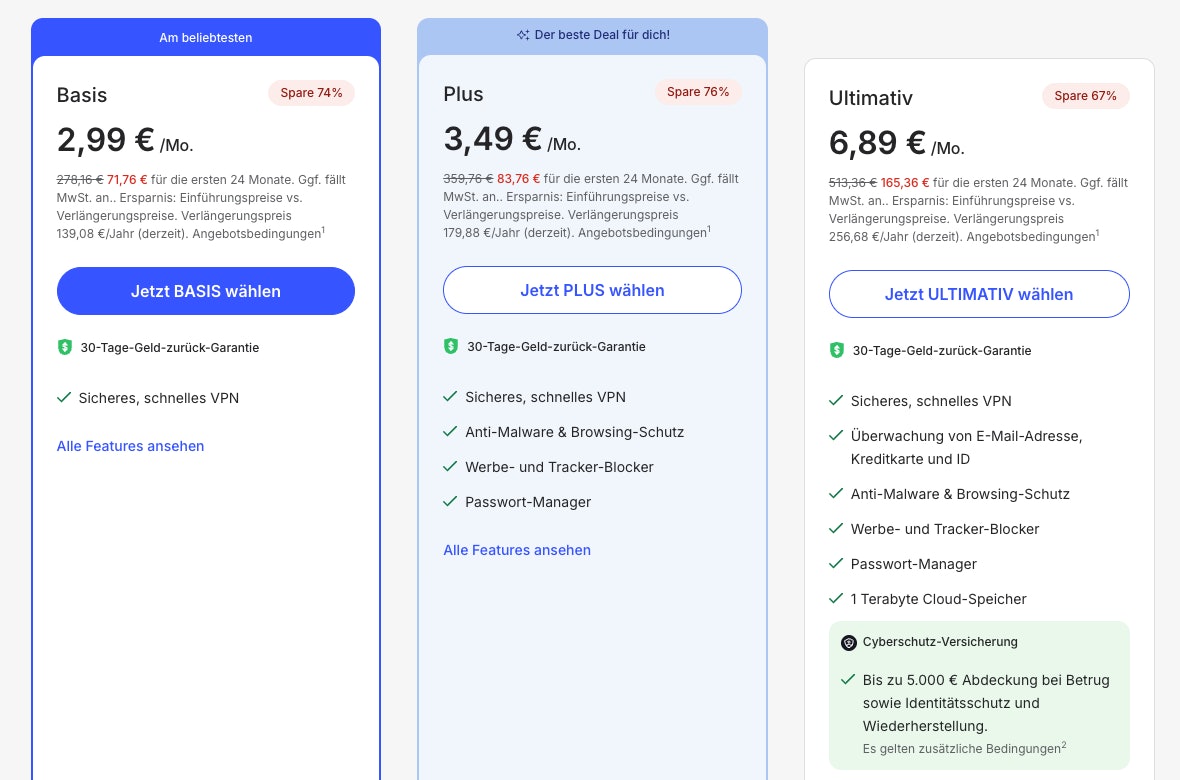Click 'Es gelten zusätzliche Bedingungen' footnote text
The width and height of the screenshot is (1180, 780).
click(x=961, y=749)
